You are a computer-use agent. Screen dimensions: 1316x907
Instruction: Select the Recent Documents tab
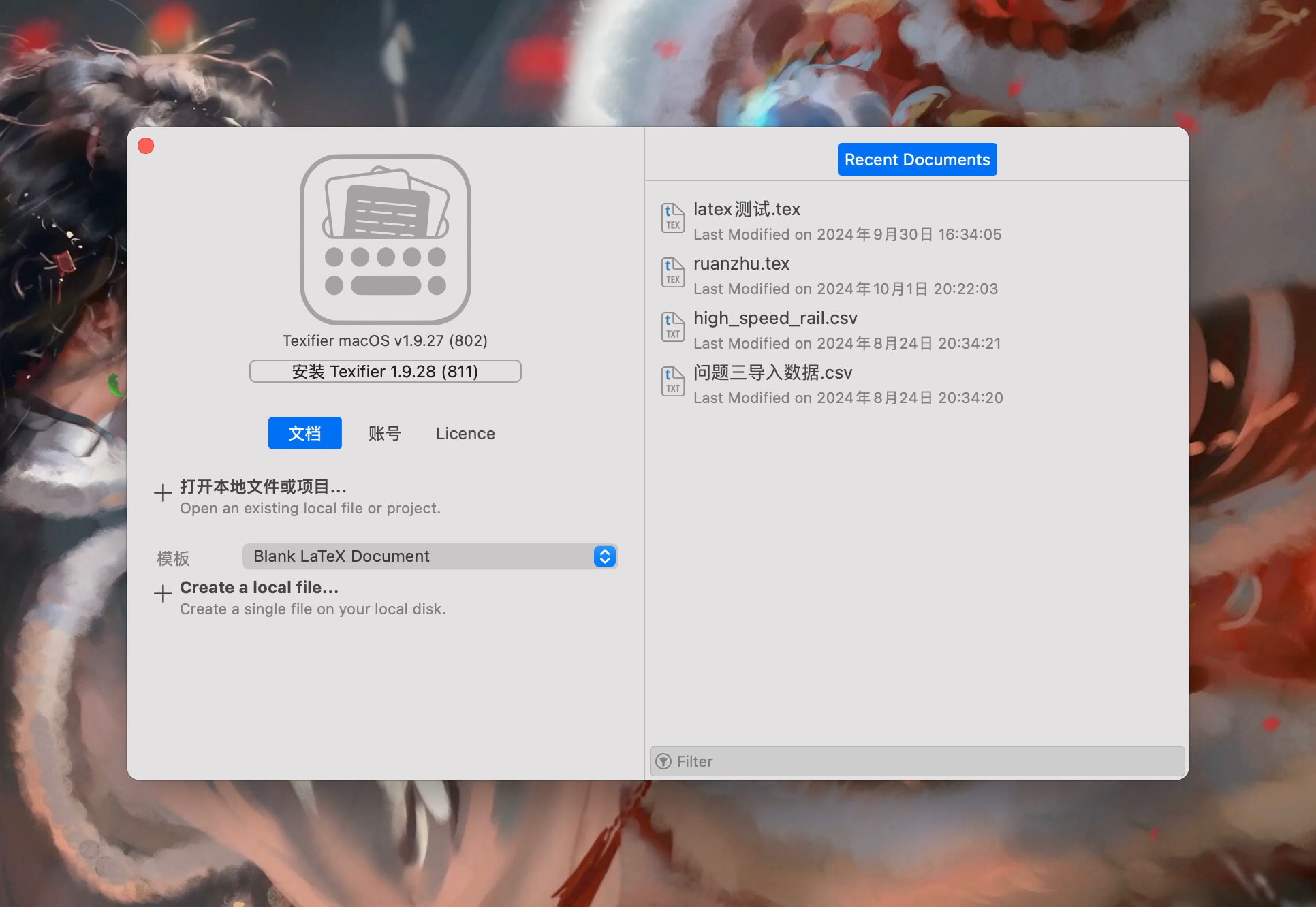[917, 159]
